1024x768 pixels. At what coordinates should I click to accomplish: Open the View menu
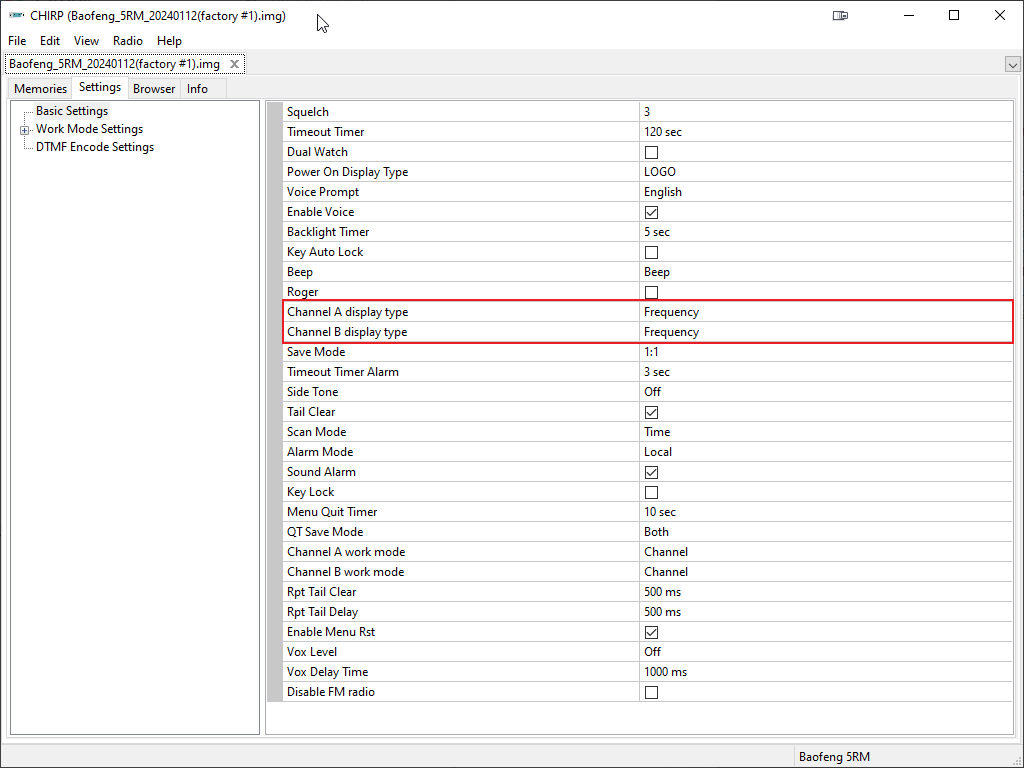click(x=86, y=40)
